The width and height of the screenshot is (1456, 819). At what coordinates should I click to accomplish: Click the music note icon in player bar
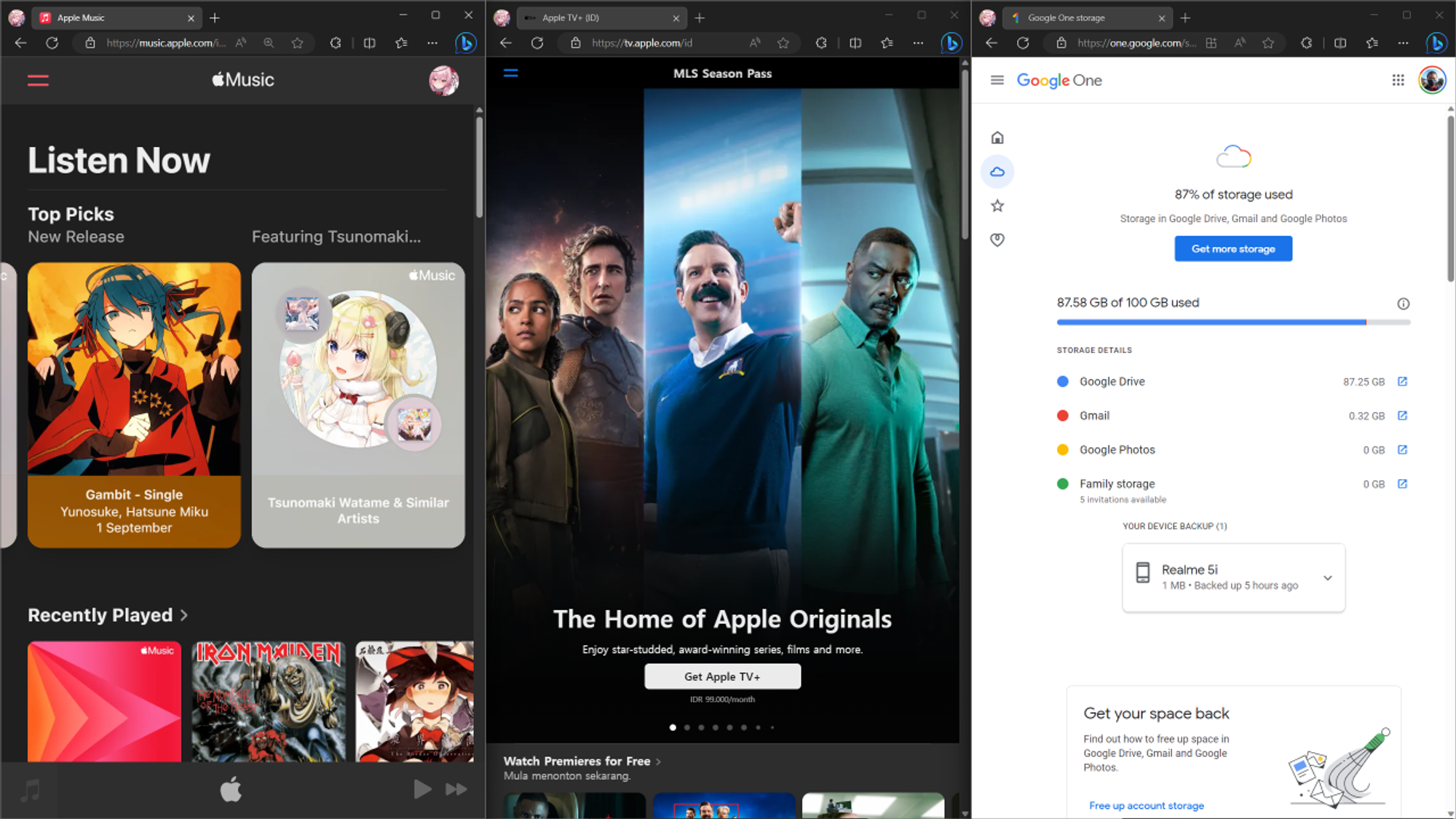coord(30,790)
